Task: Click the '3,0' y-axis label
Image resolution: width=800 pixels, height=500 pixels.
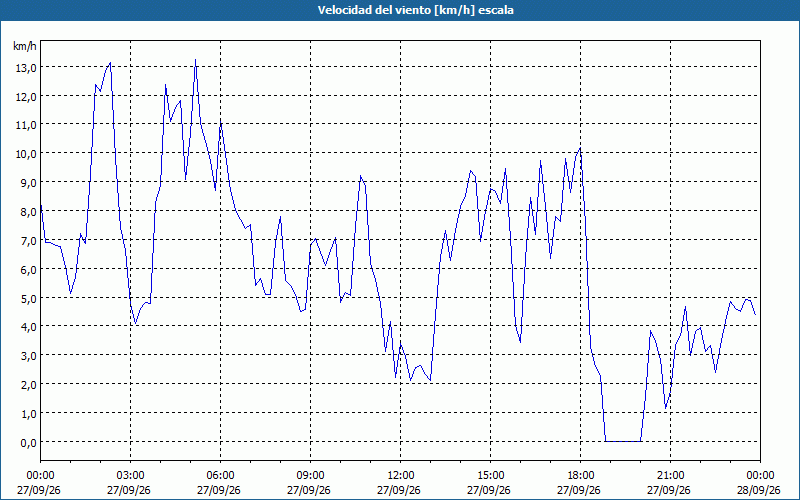Action: [29, 356]
